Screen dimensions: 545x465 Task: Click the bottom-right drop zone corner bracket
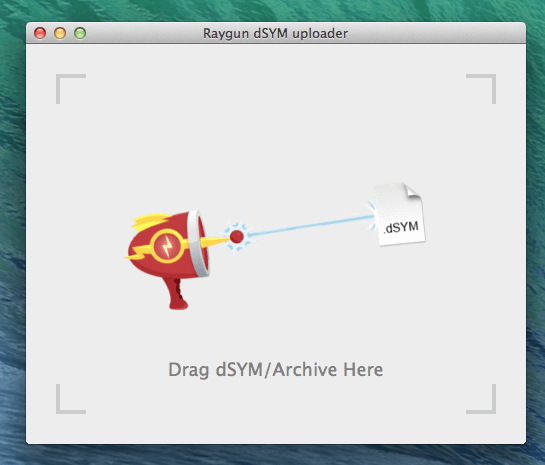481,399
